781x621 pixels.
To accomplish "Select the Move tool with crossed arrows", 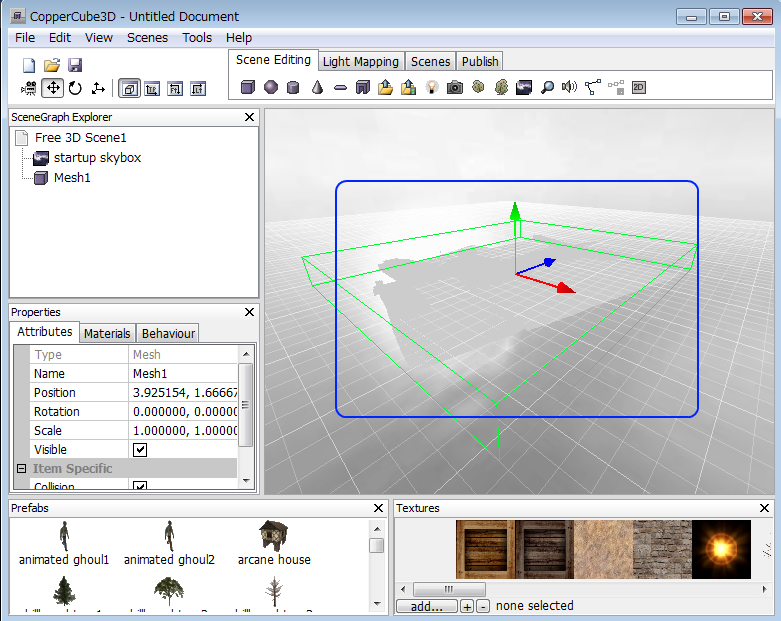I will click(52, 89).
